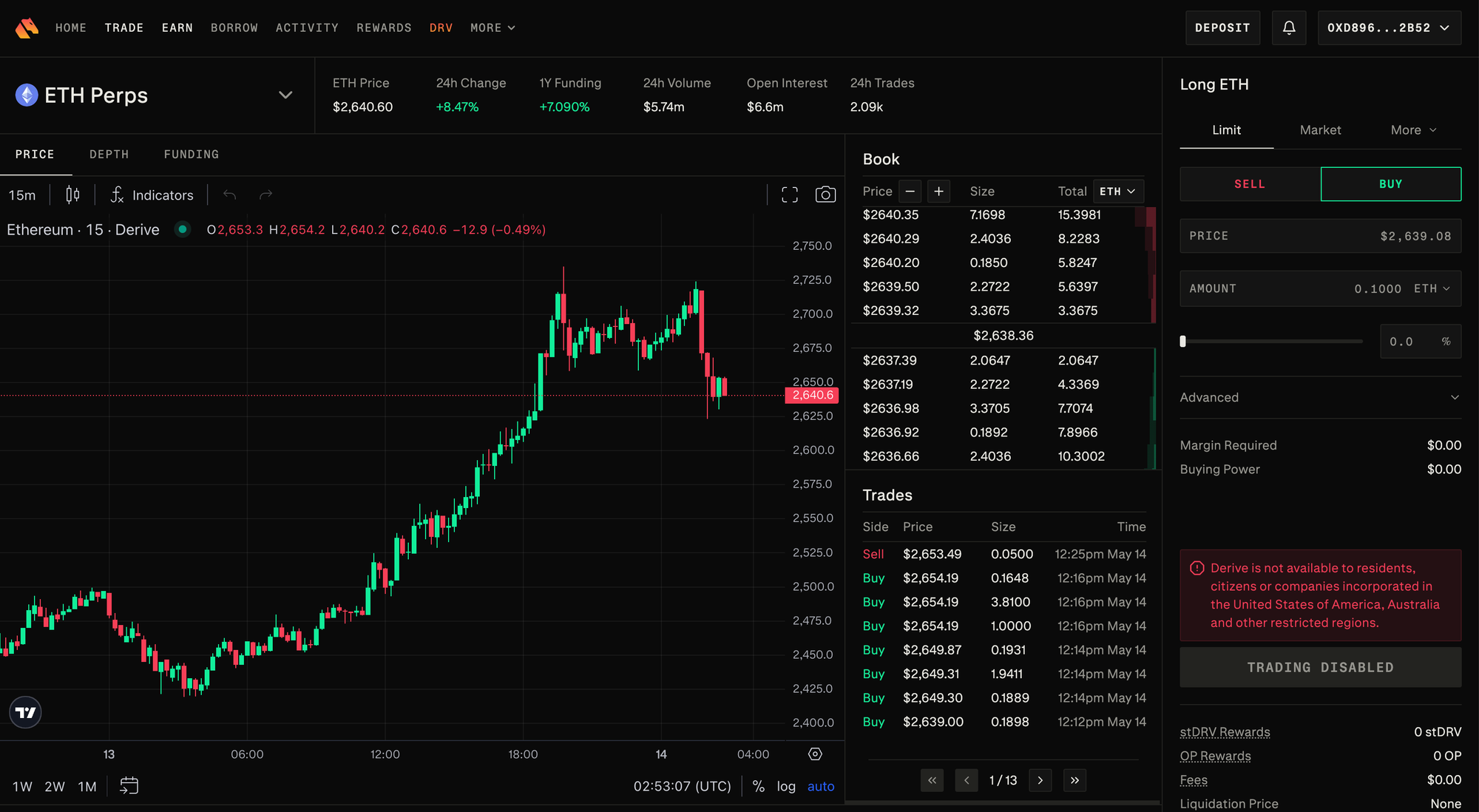The image size is (1479, 812).
Task: Take a chart snapshot with camera icon
Action: click(x=826, y=194)
